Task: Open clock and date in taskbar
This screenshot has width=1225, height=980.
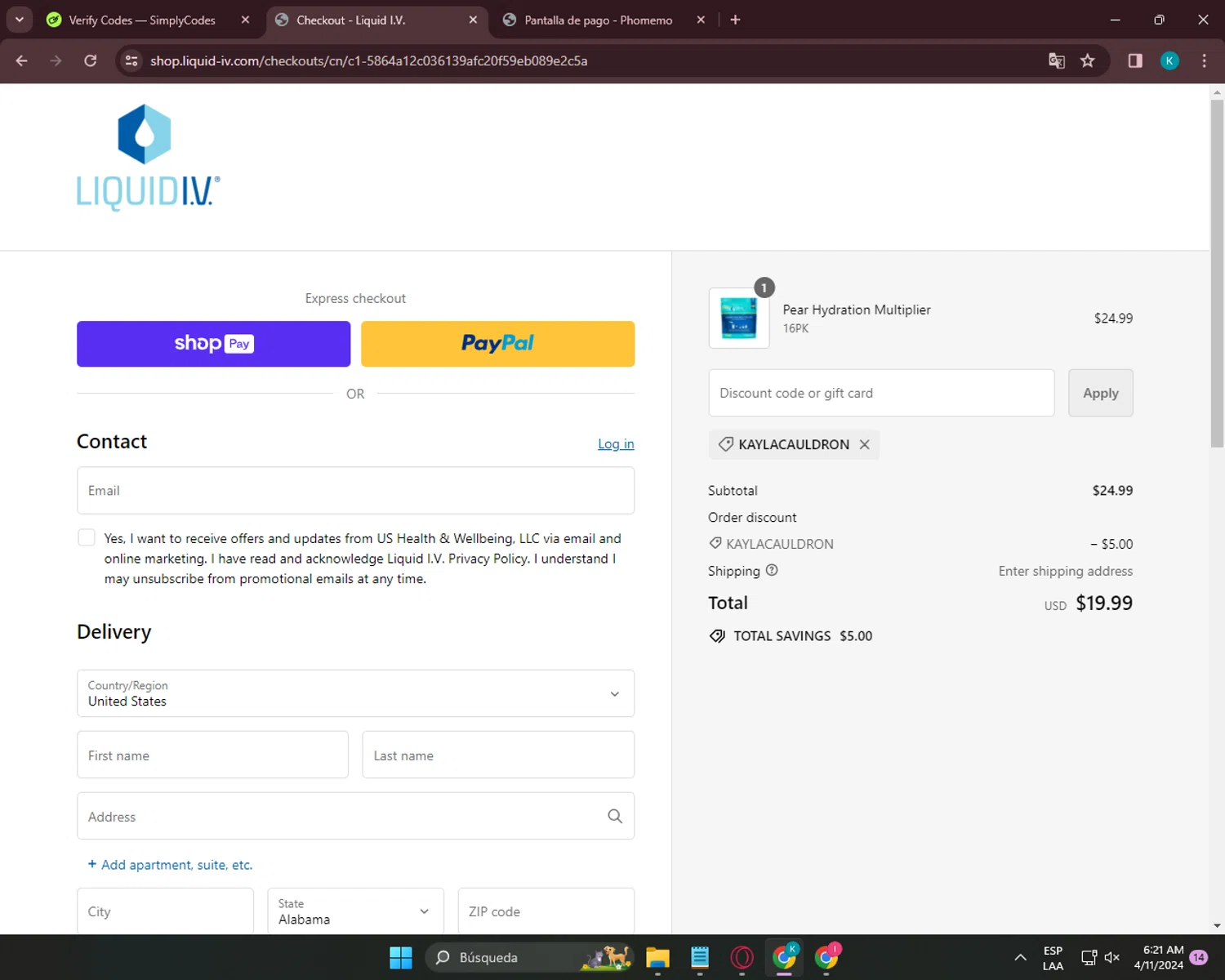Action: click(x=1159, y=957)
